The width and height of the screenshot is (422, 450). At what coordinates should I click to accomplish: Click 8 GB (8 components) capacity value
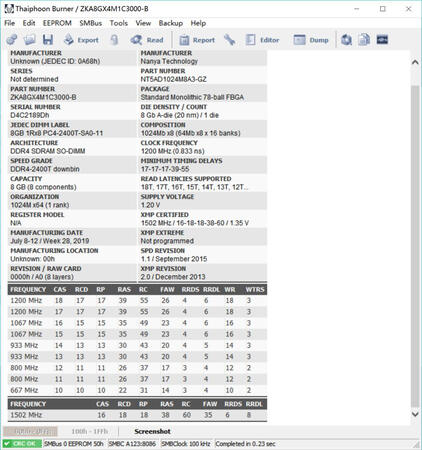tap(43, 187)
